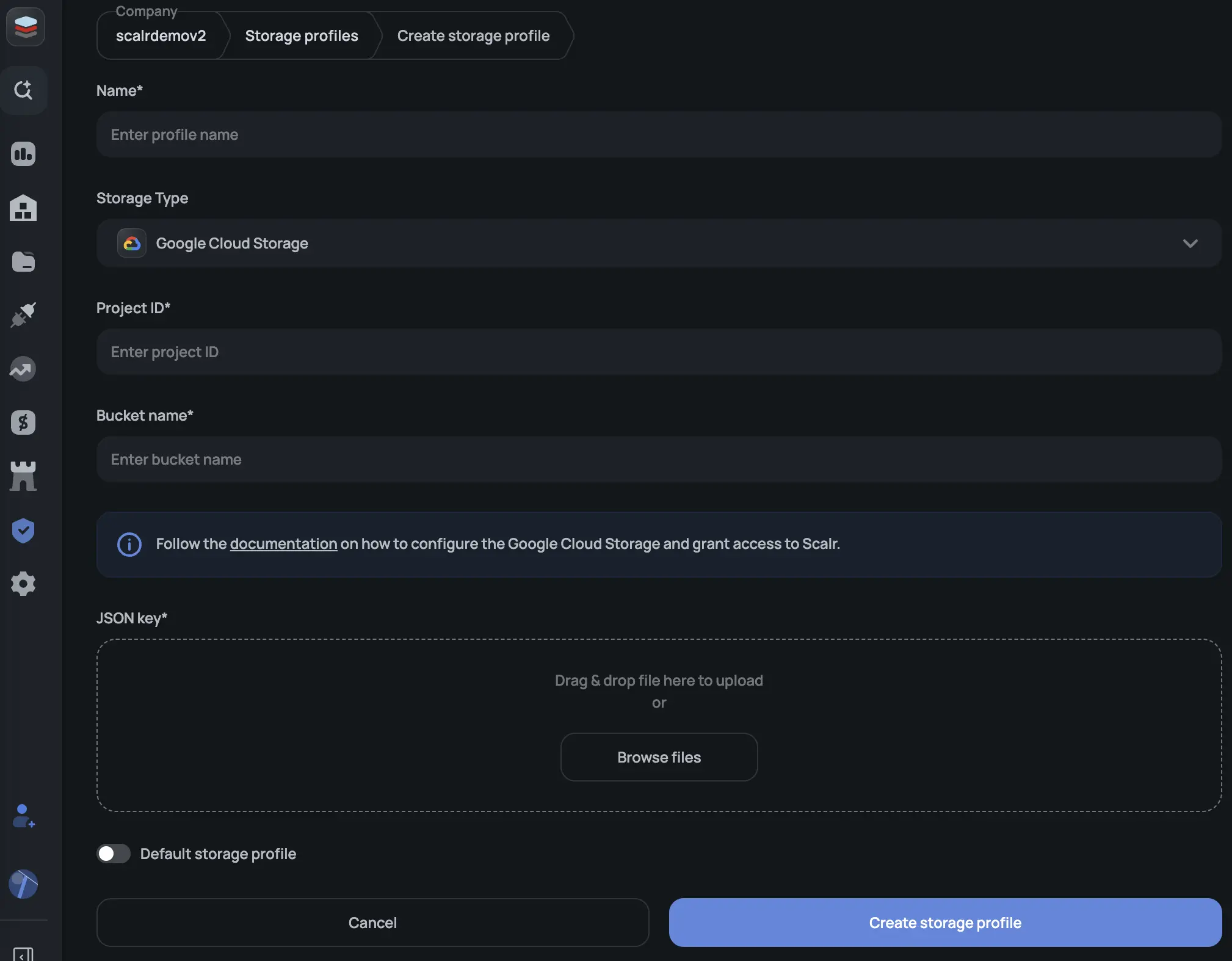1232x961 pixels.
Task: Open the integrations plug icon
Action: pyautogui.click(x=23, y=315)
